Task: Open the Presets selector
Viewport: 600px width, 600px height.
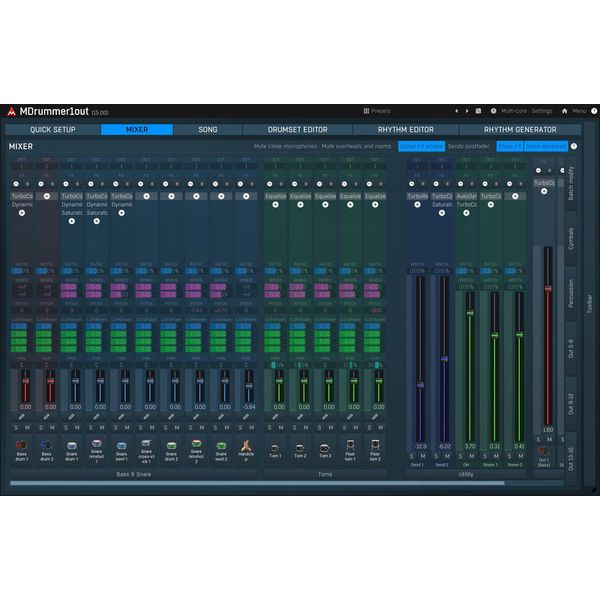Action: coord(377,111)
